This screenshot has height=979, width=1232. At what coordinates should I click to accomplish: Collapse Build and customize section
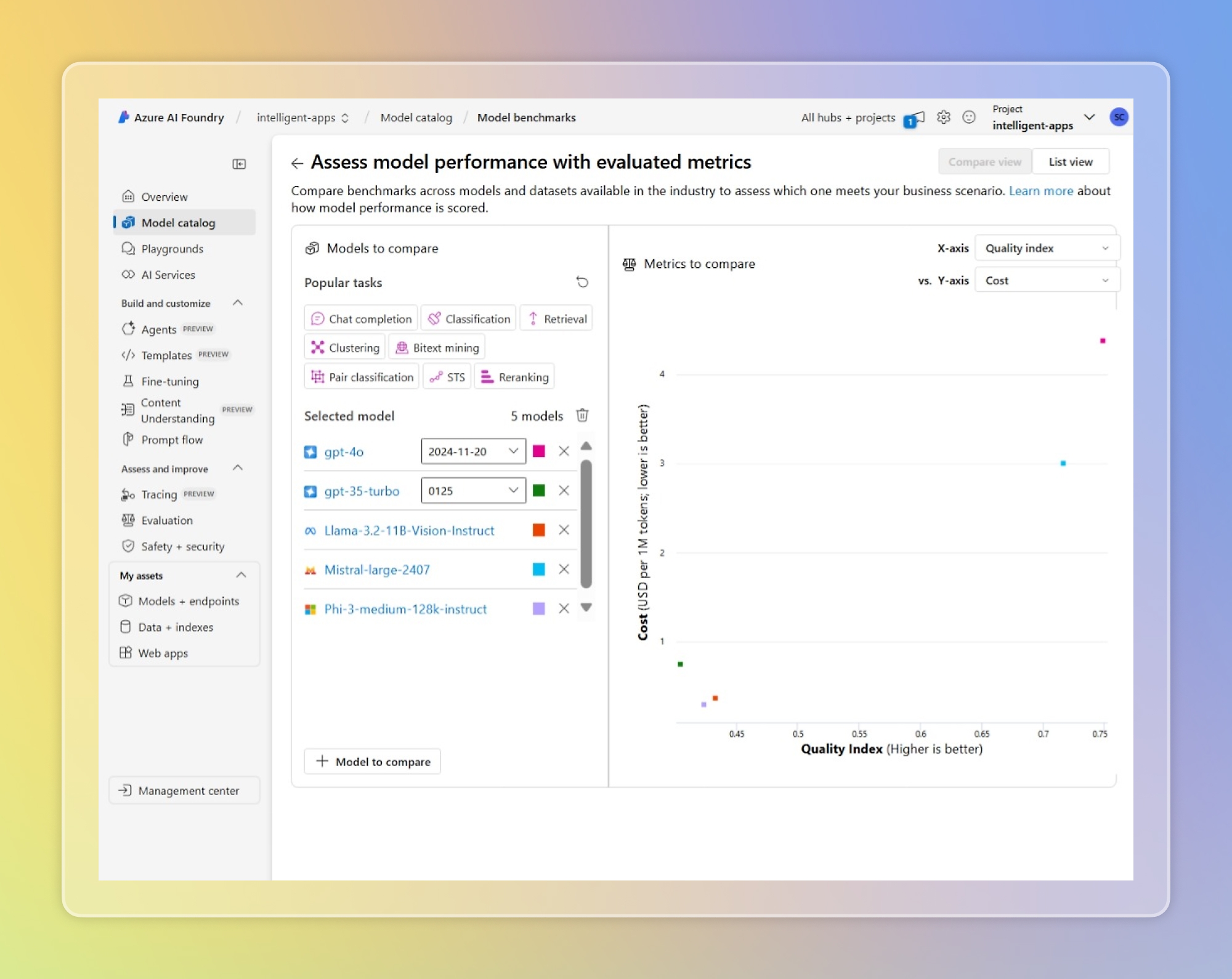tap(238, 303)
